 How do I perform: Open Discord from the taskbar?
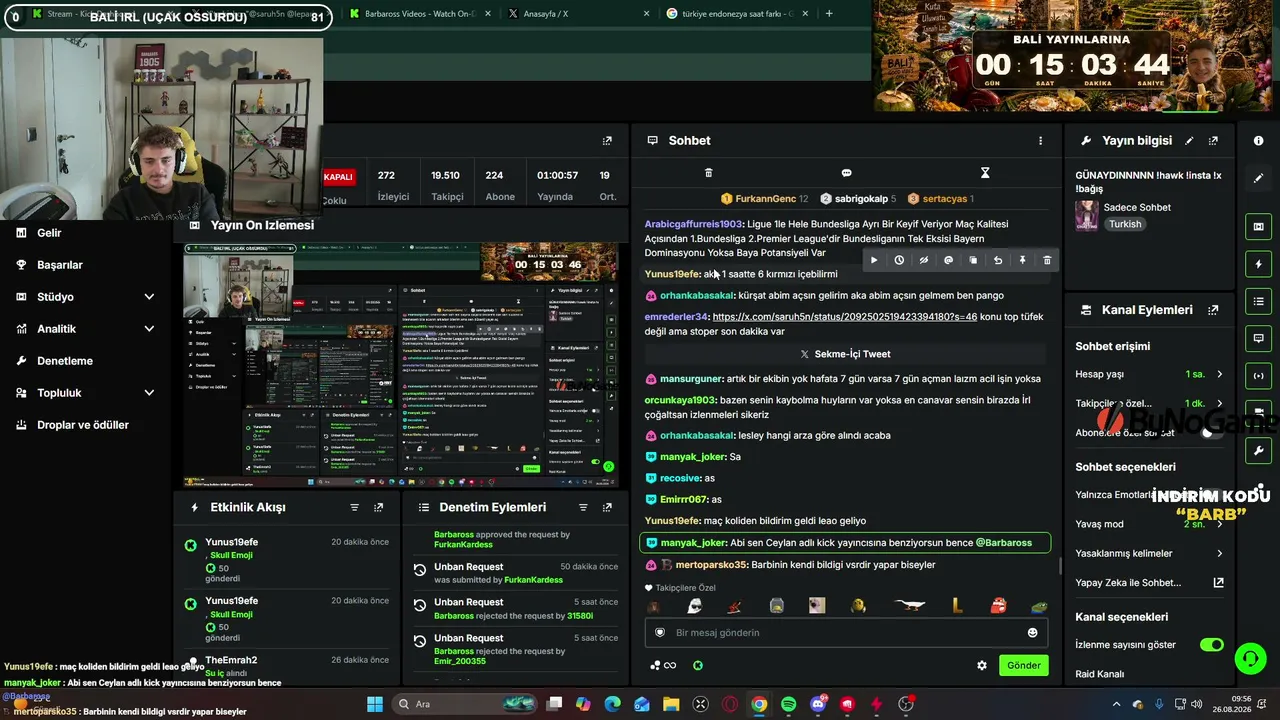[818, 704]
